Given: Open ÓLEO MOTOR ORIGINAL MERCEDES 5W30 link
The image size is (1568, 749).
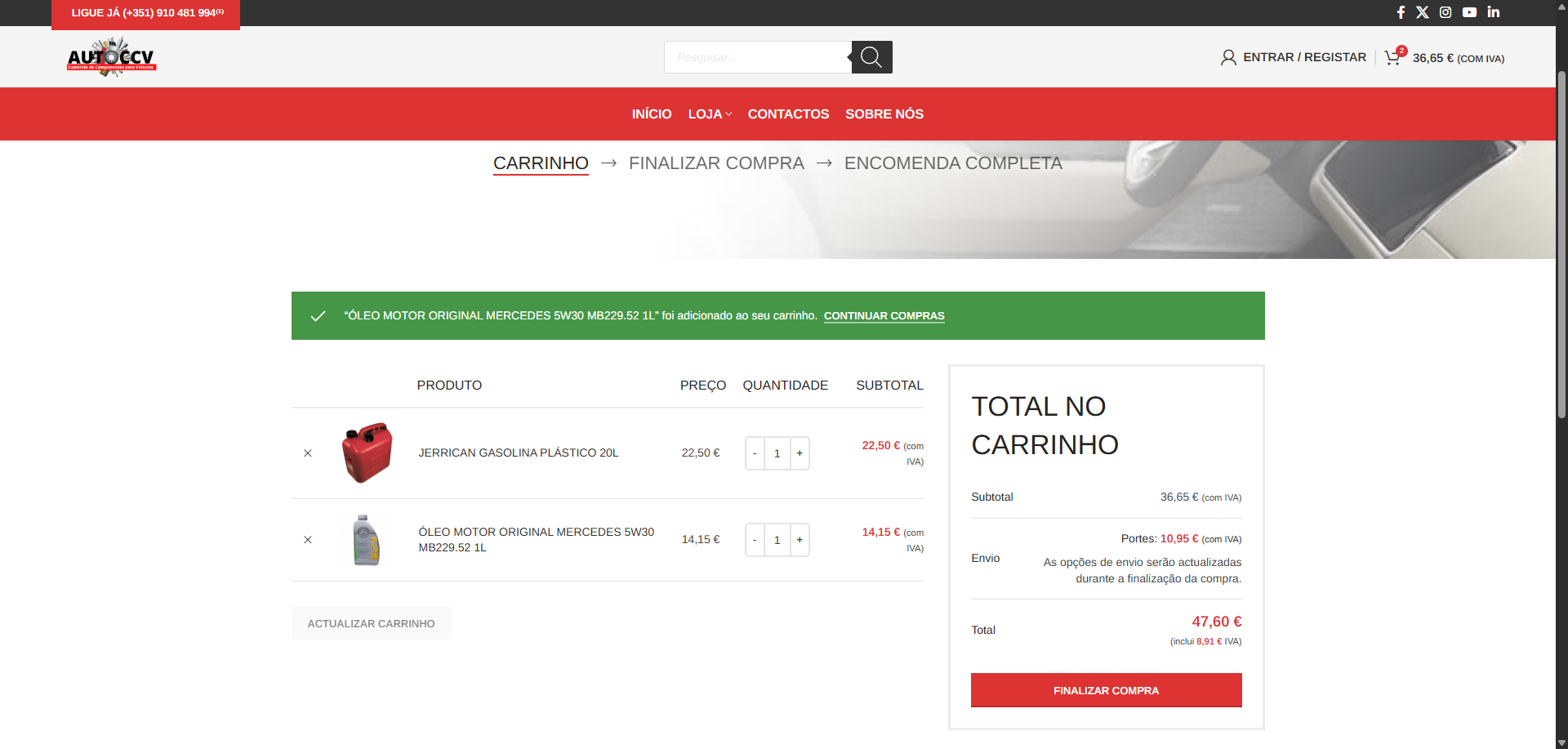Looking at the screenshot, I should [537, 540].
